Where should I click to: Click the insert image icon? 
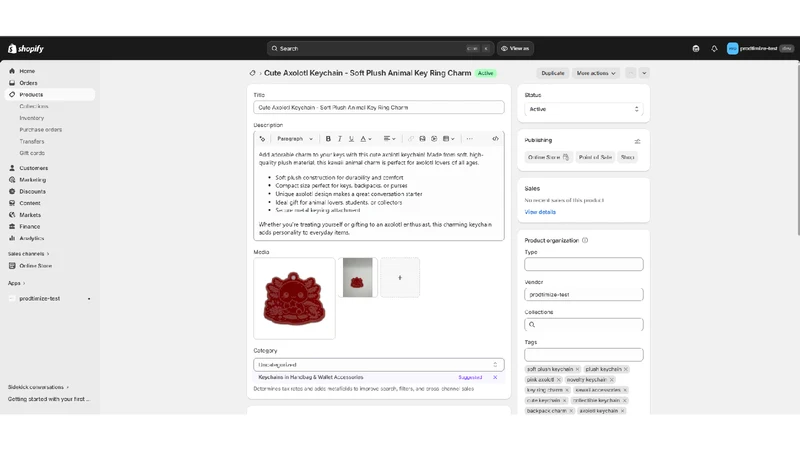coord(422,139)
